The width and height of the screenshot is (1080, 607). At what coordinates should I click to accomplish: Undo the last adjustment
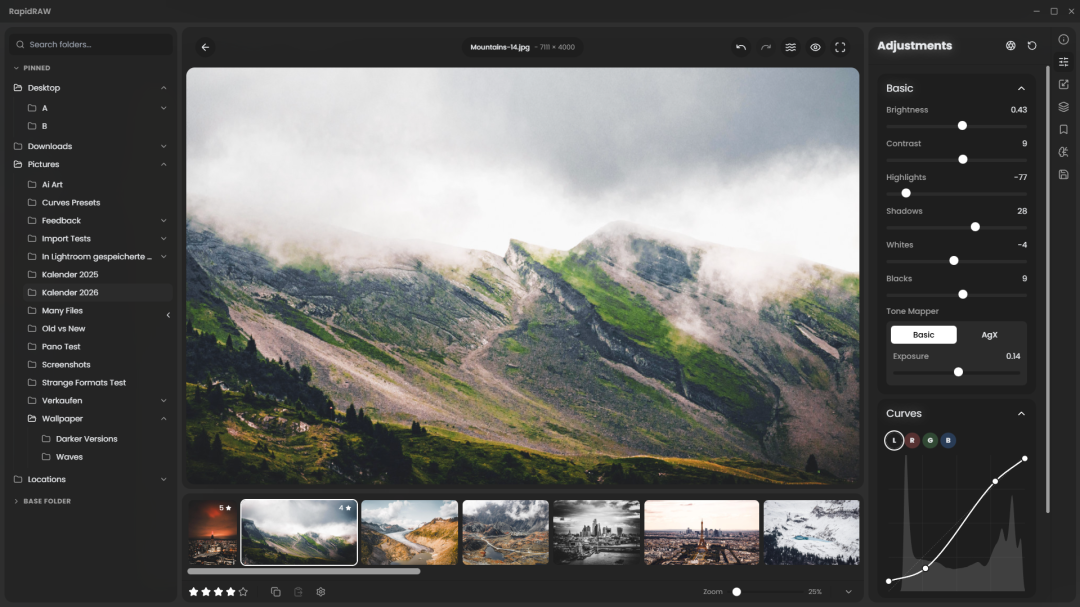[740, 47]
